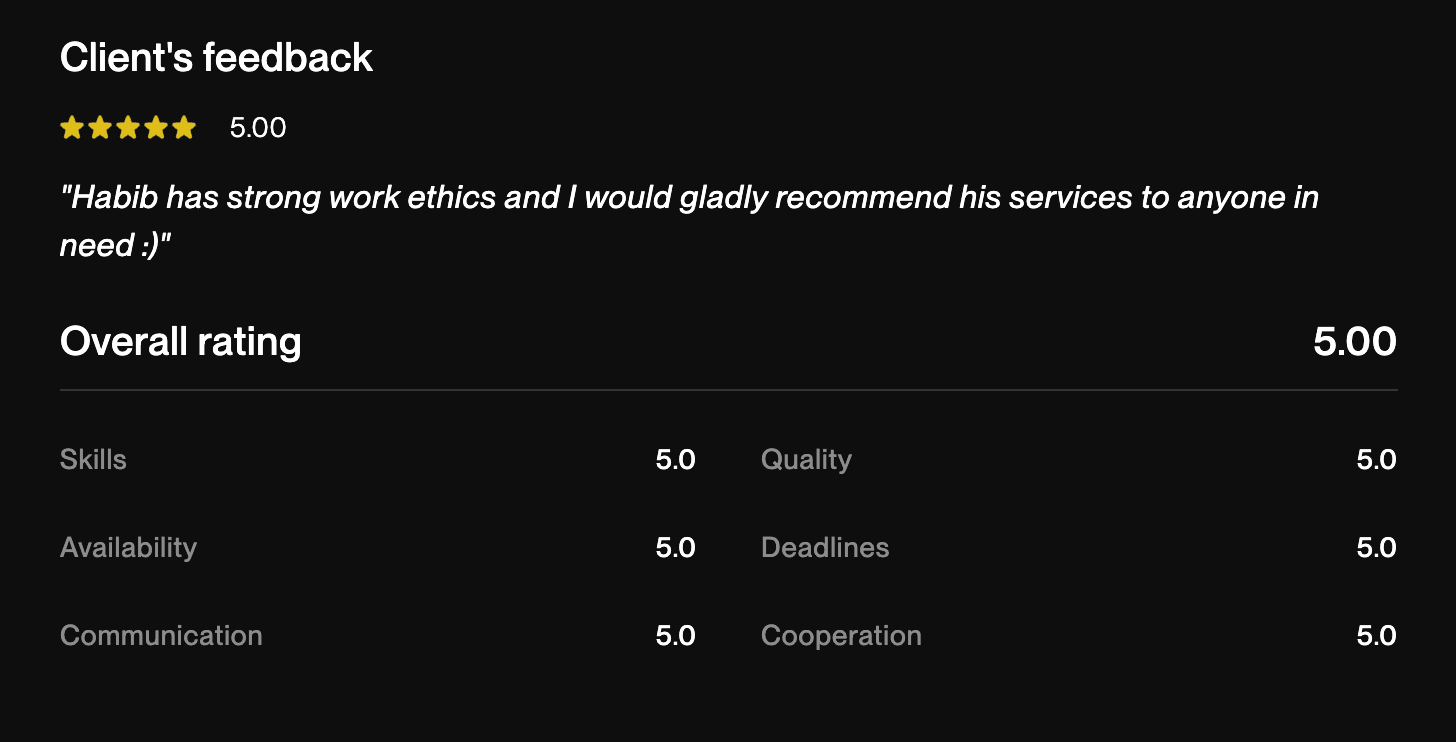Click the second yellow rating star
Screen dimensions: 1456x742
[x=100, y=128]
